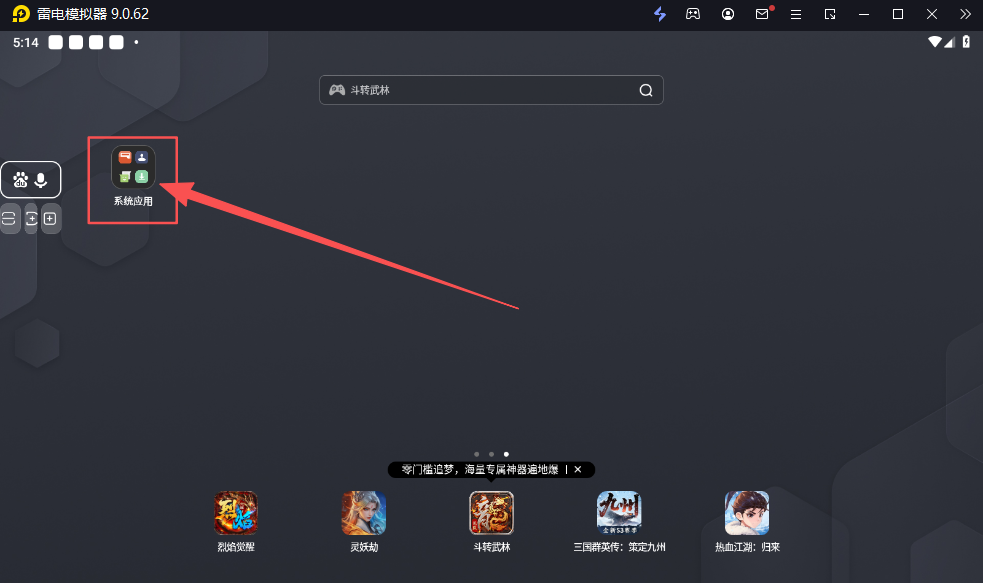This screenshot has height=583, width=983.
Task: Launch the 烈焰觉醒 game
Action: [236, 513]
